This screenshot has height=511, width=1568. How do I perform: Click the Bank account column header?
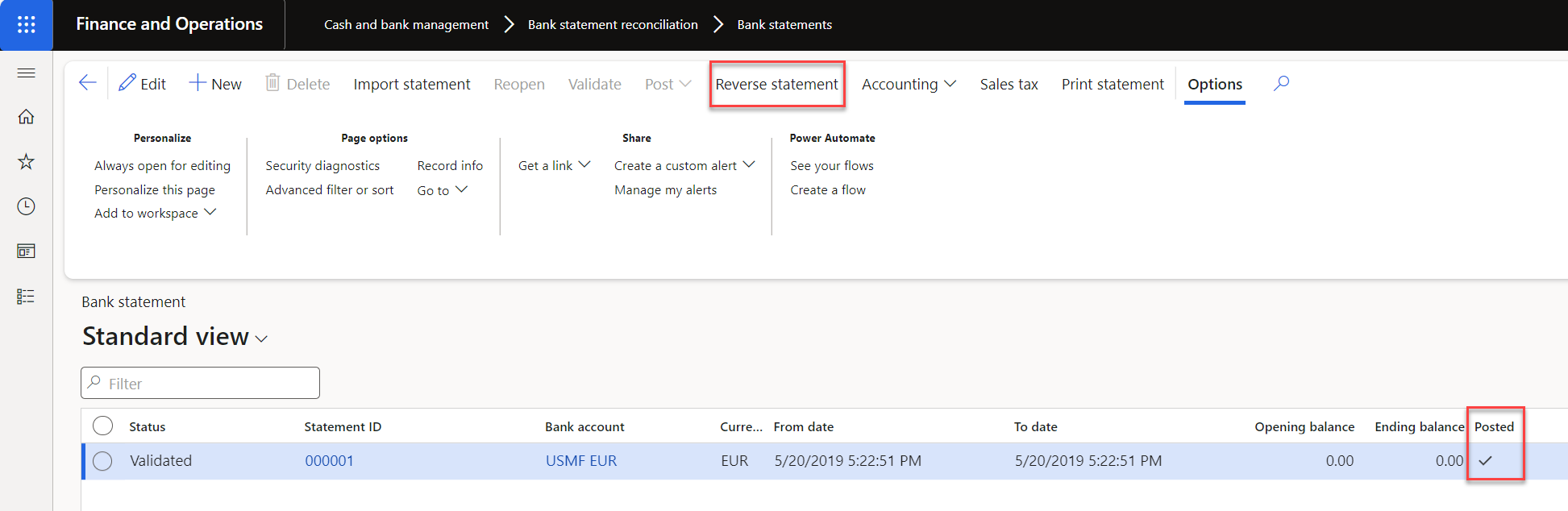[584, 427]
